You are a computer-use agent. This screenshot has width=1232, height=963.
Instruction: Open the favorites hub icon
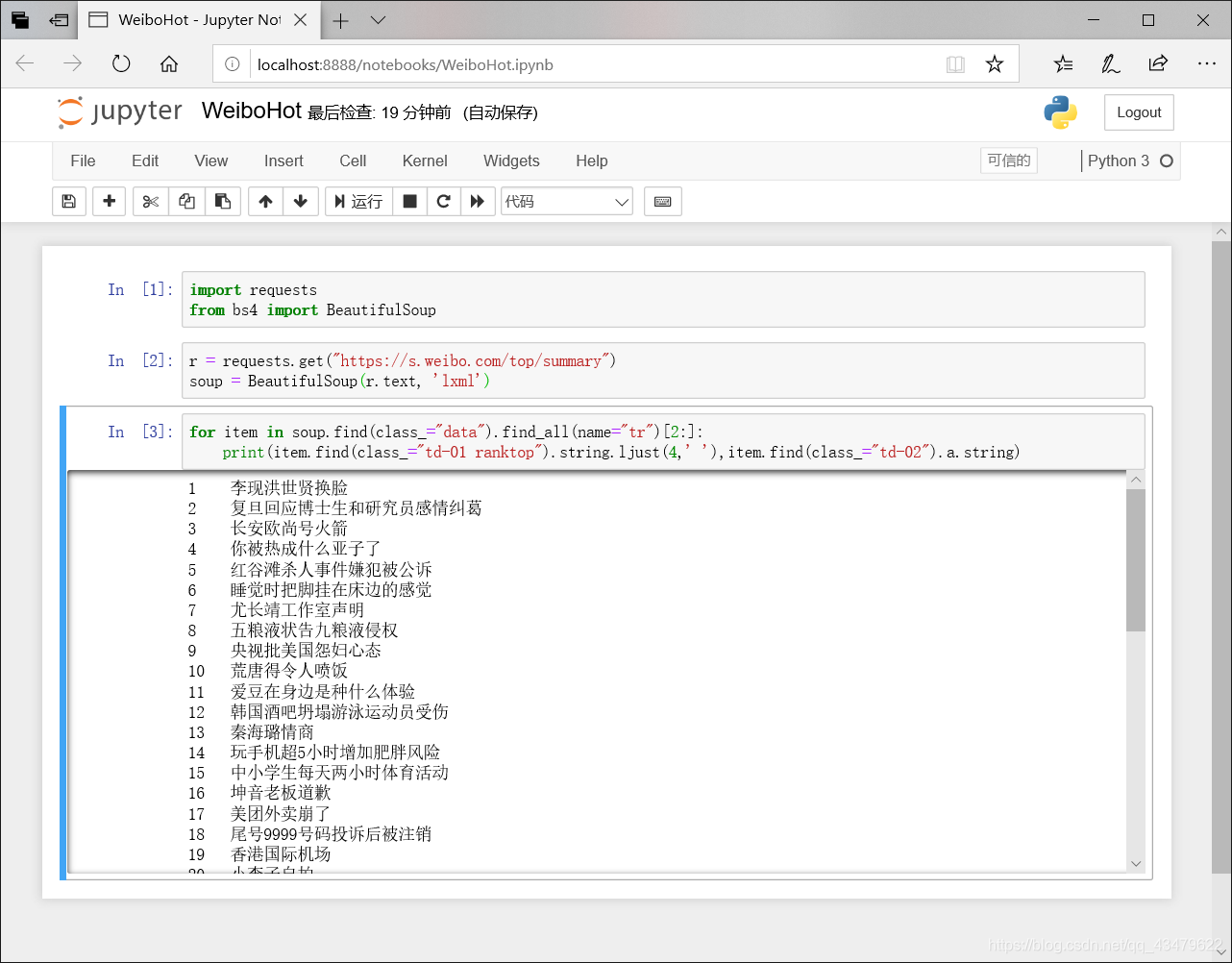point(1063,64)
